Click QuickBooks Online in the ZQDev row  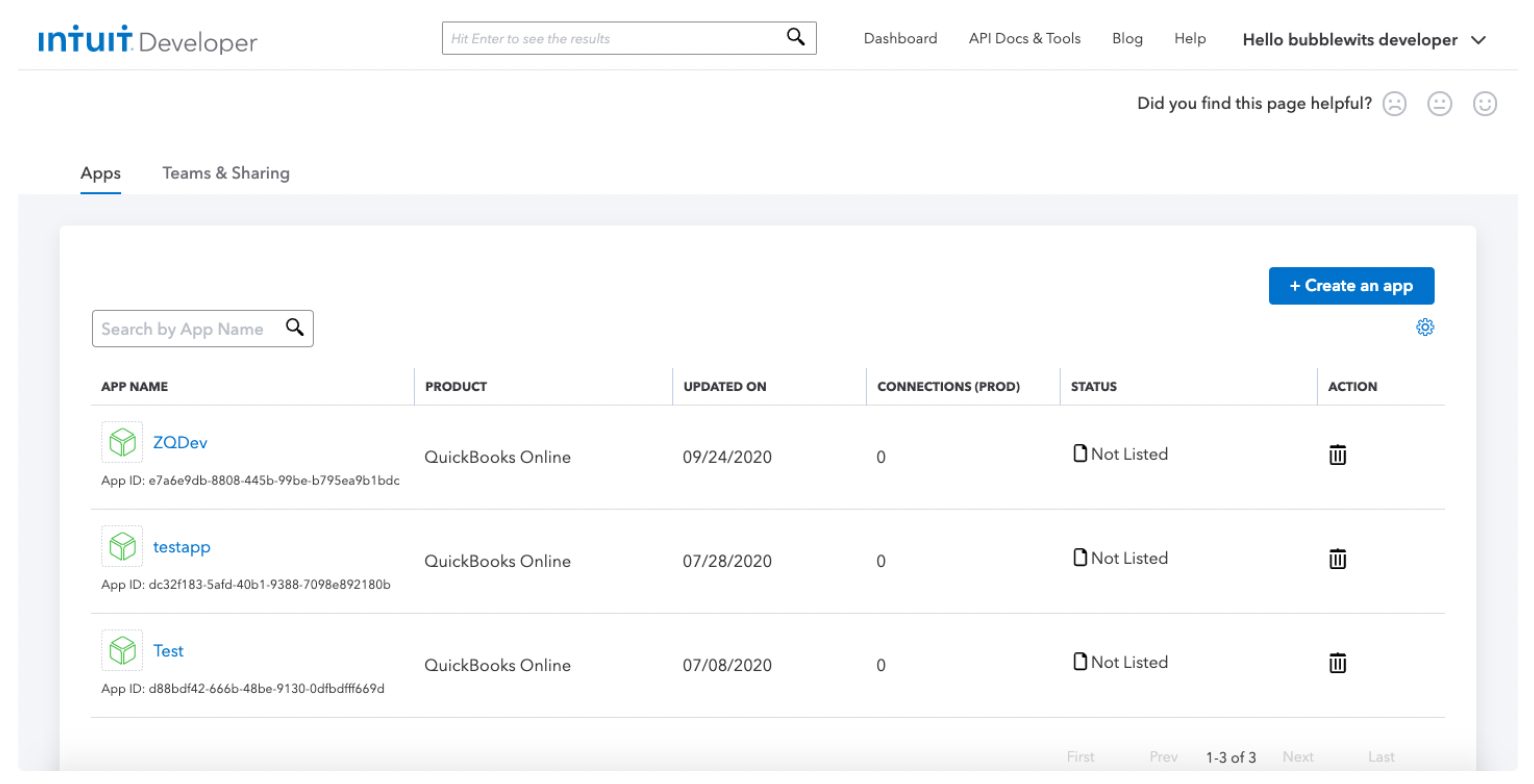(x=497, y=457)
